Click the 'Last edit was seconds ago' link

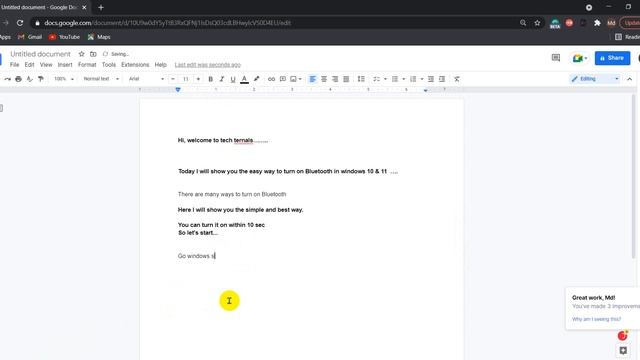(208, 65)
